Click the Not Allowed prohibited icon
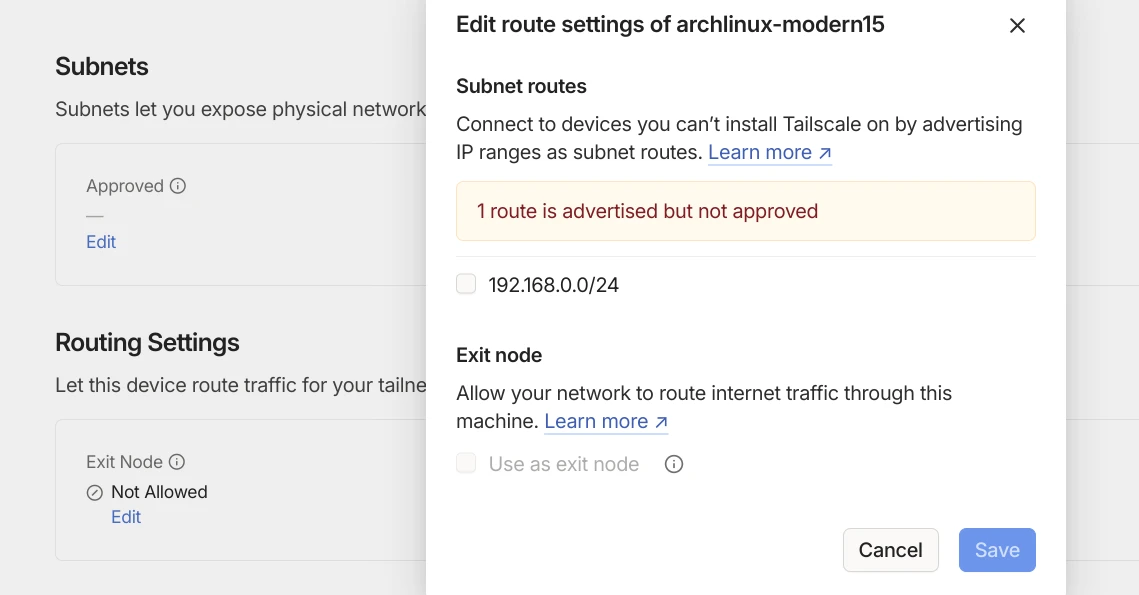Screen dimensions: 1139x595 pyautogui.click(x=95, y=493)
